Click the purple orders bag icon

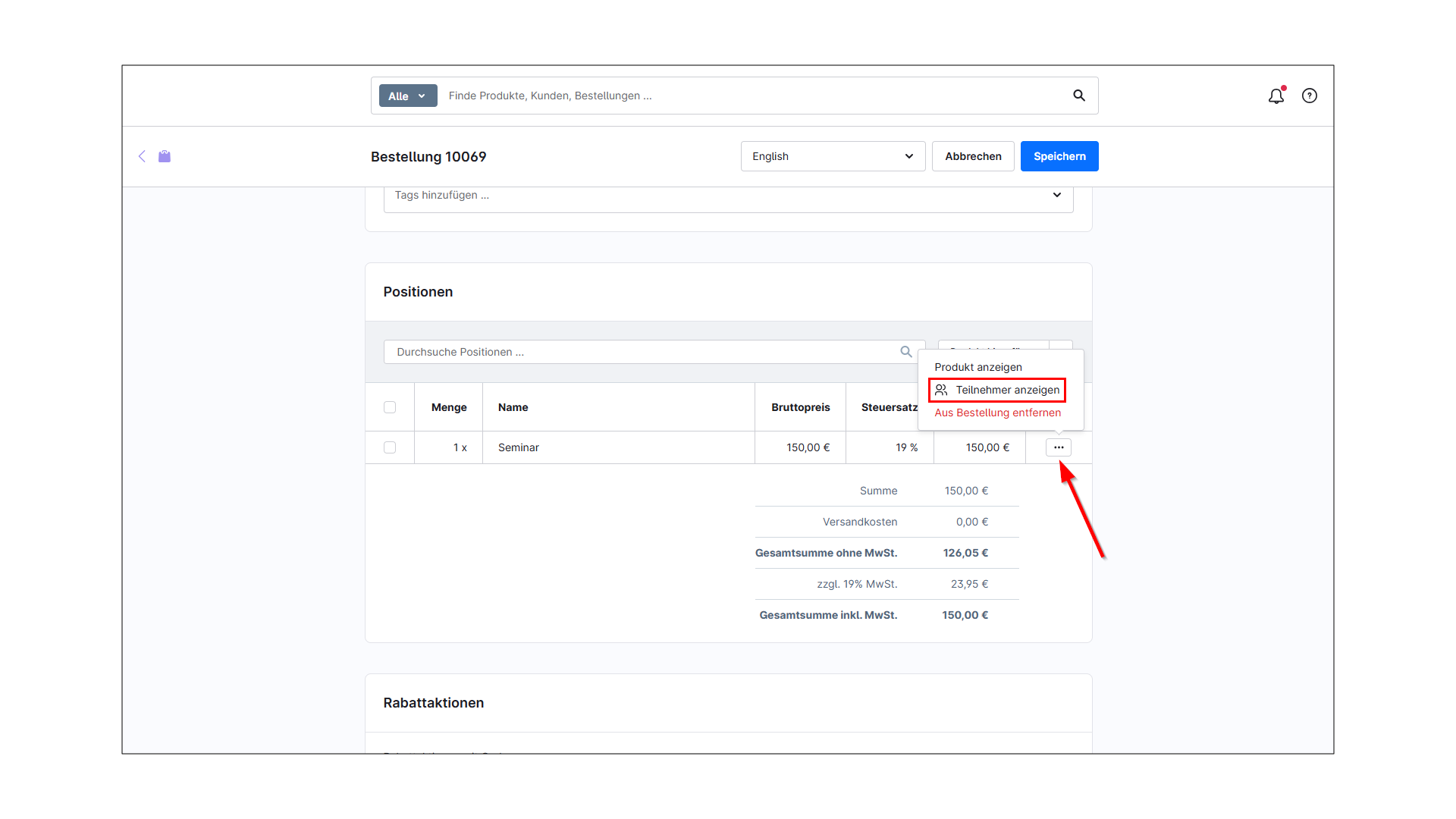tap(165, 156)
